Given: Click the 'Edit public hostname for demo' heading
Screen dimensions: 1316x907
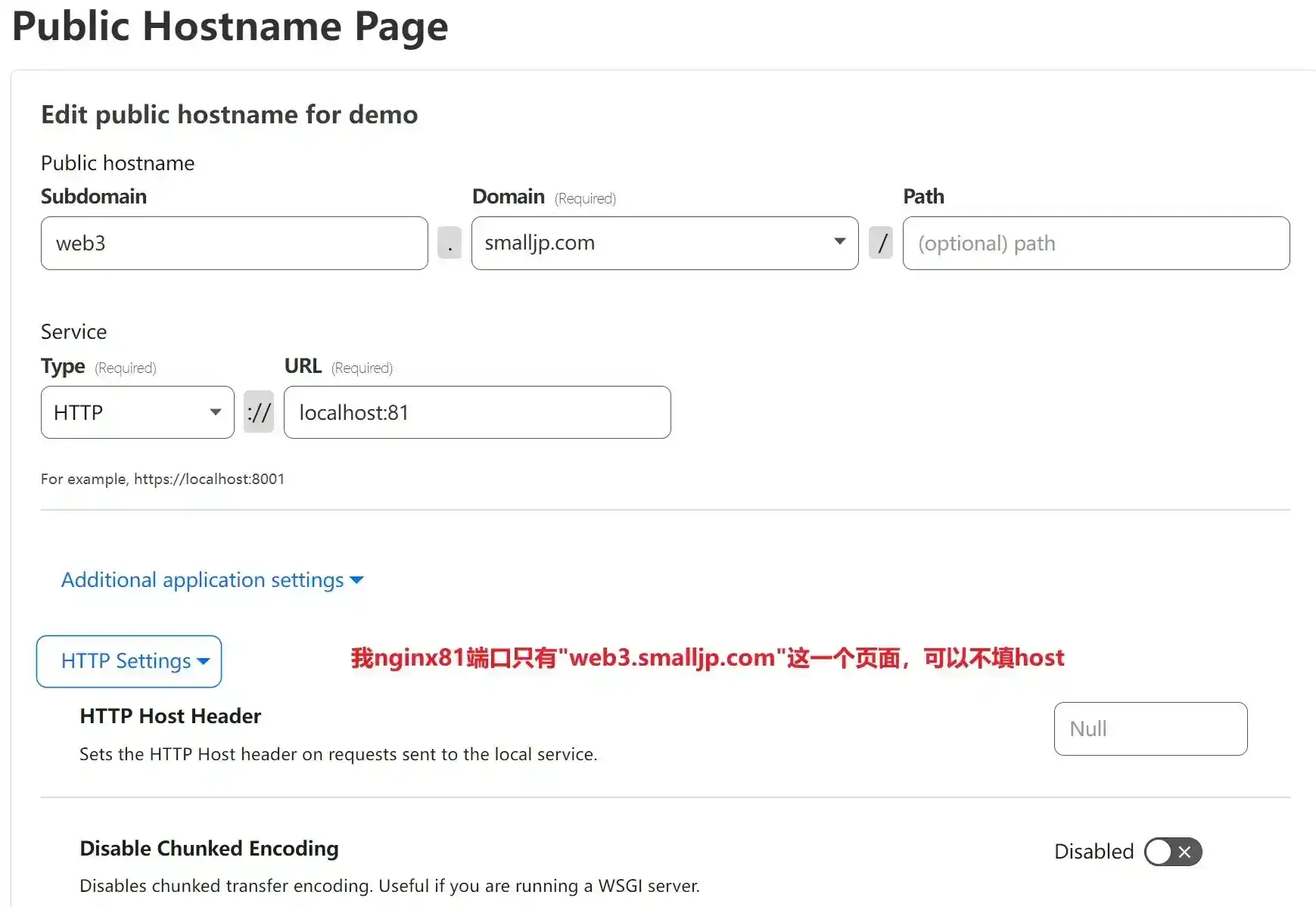Looking at the screenshot, I should (229, 114).
